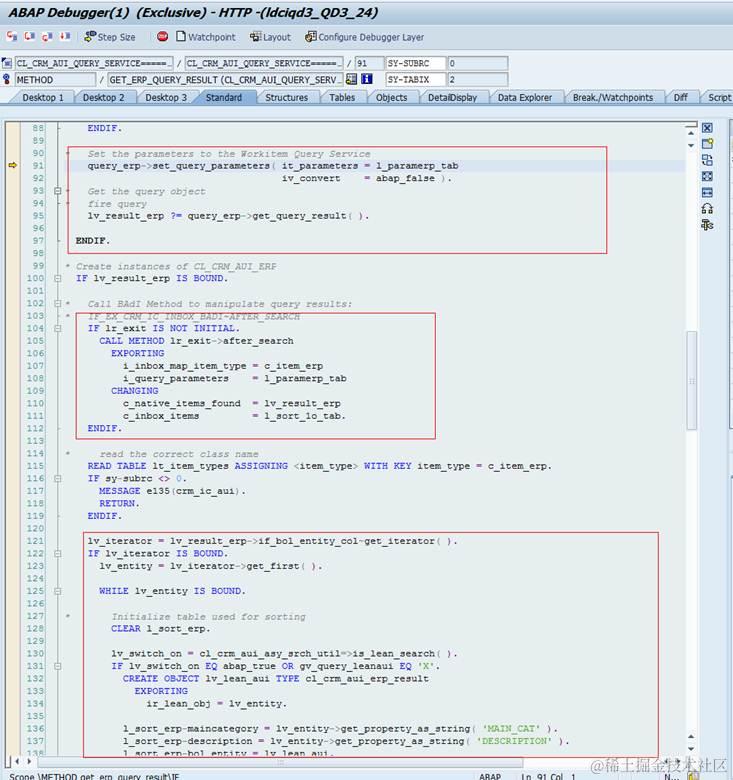Viewport: 733px width, 780px height.
Task: Collapse the IF lr_exit block at line 104
Action: 58,328
